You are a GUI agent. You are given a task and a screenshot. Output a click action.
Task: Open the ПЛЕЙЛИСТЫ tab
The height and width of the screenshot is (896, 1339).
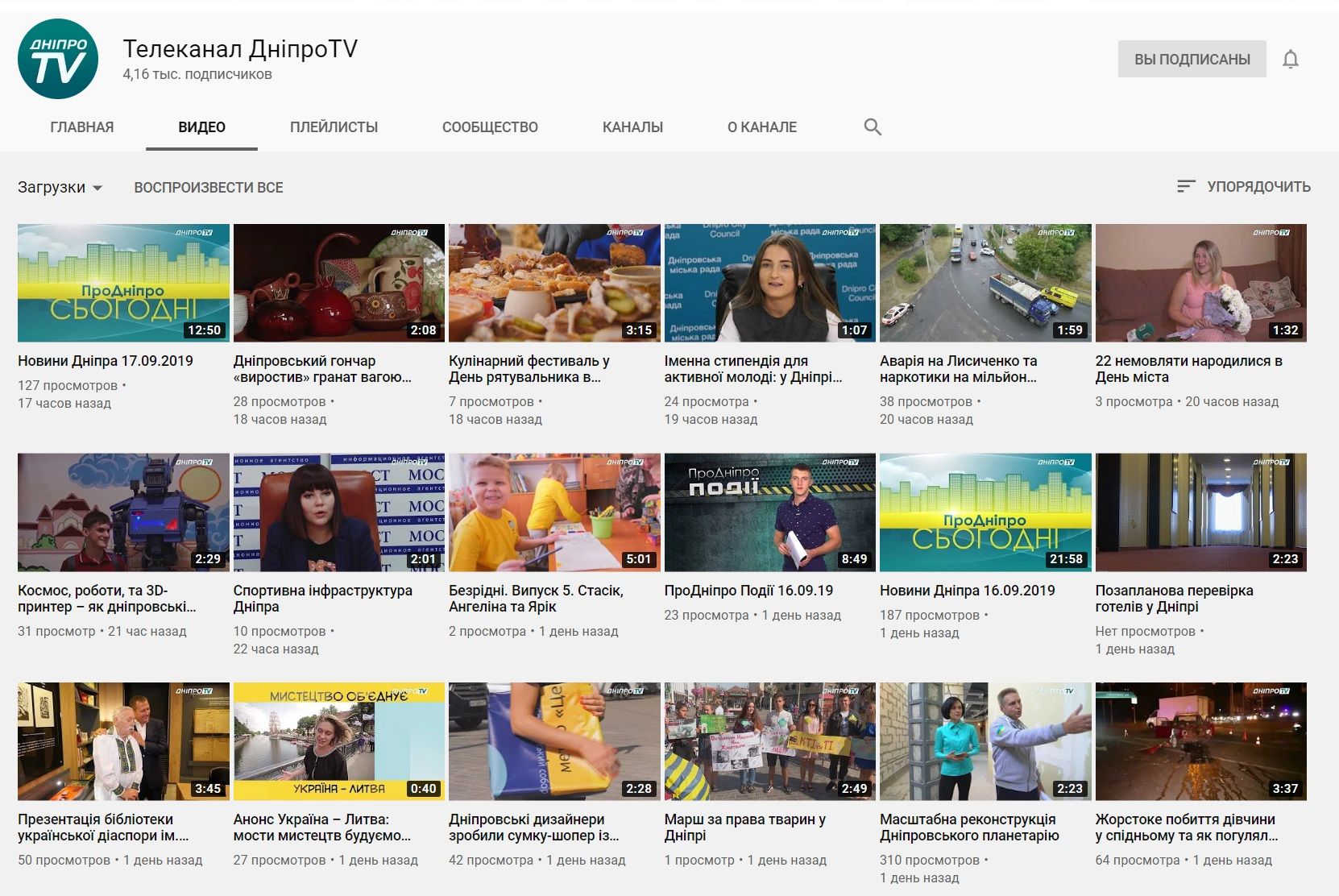pos(334,127)
